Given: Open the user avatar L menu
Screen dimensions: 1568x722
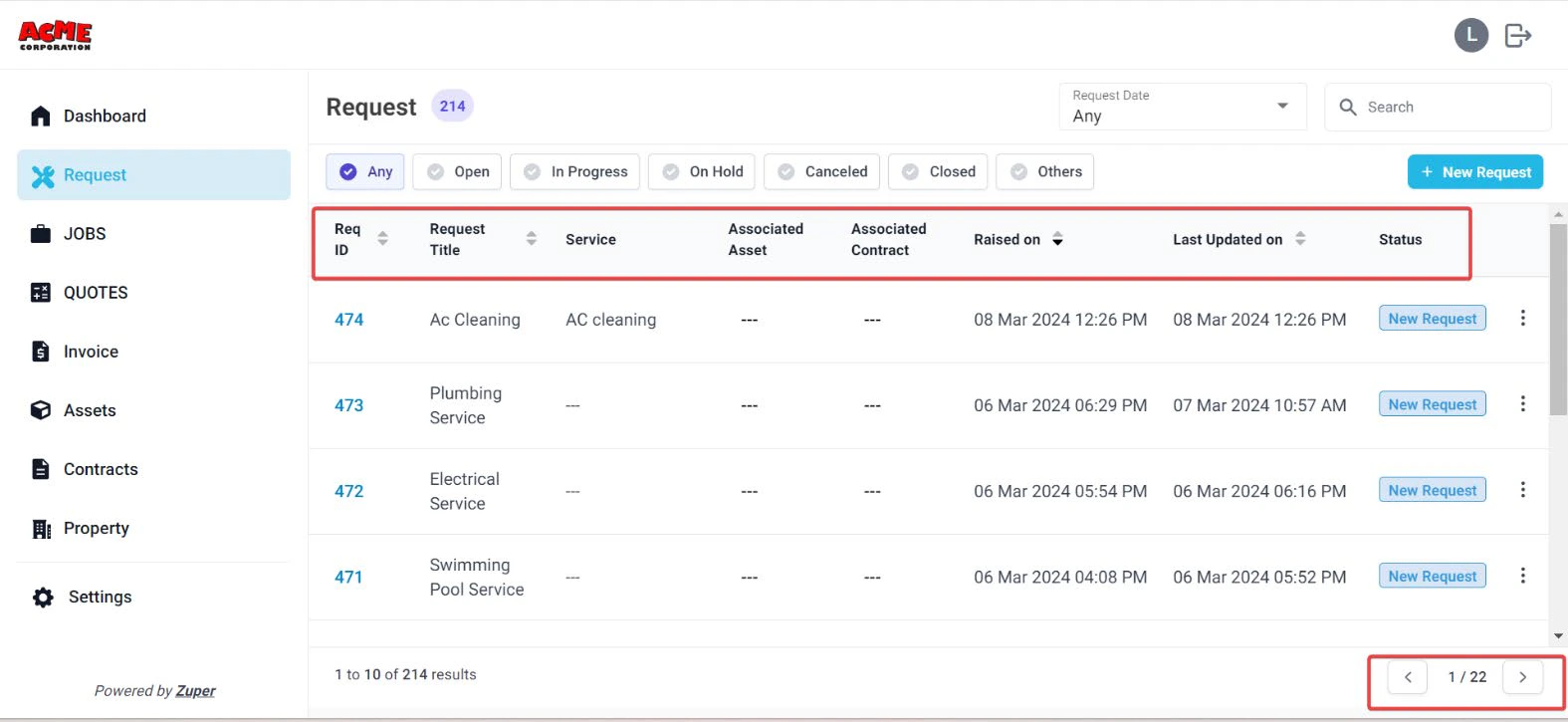Looking at the screenshot, I should coord(1470,35).
